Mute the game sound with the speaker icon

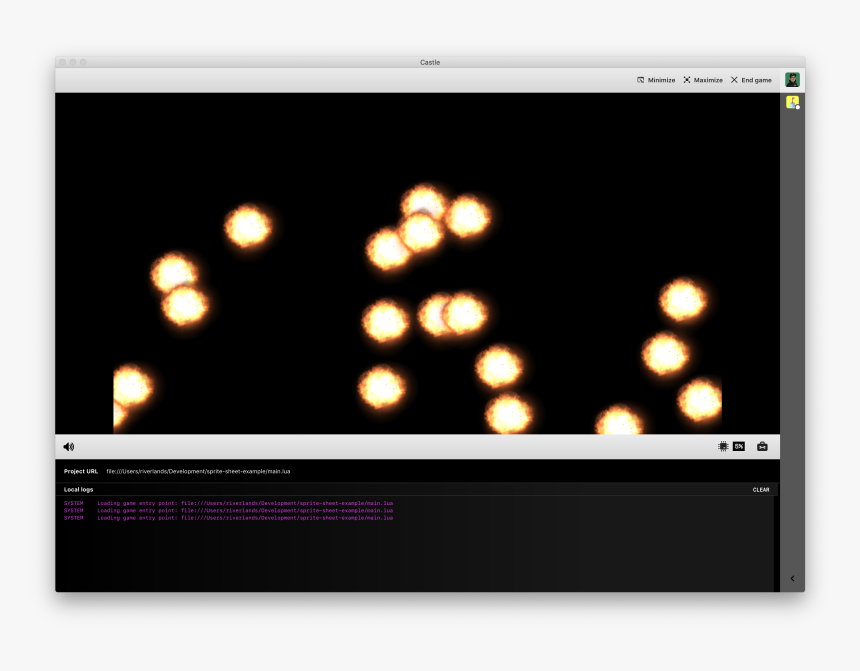coord(68,447)
